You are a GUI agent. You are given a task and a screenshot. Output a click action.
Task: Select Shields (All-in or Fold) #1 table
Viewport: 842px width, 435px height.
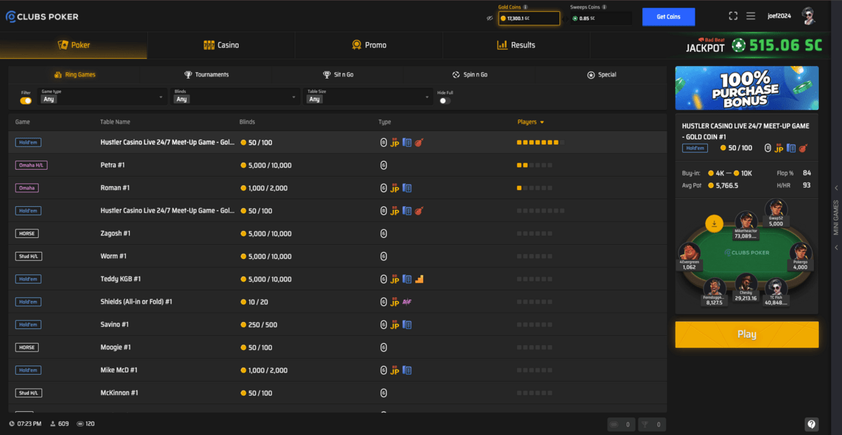(337, 302)
